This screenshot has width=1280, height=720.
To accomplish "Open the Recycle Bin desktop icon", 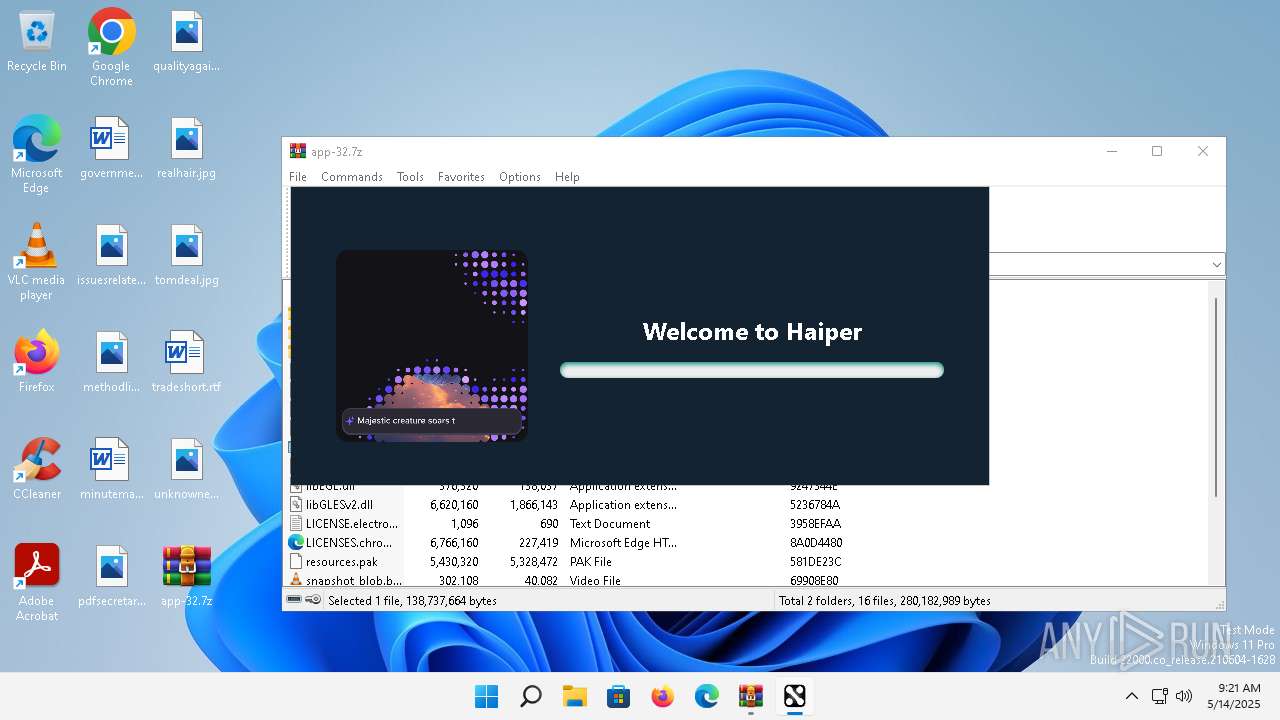I will point(37,42).
